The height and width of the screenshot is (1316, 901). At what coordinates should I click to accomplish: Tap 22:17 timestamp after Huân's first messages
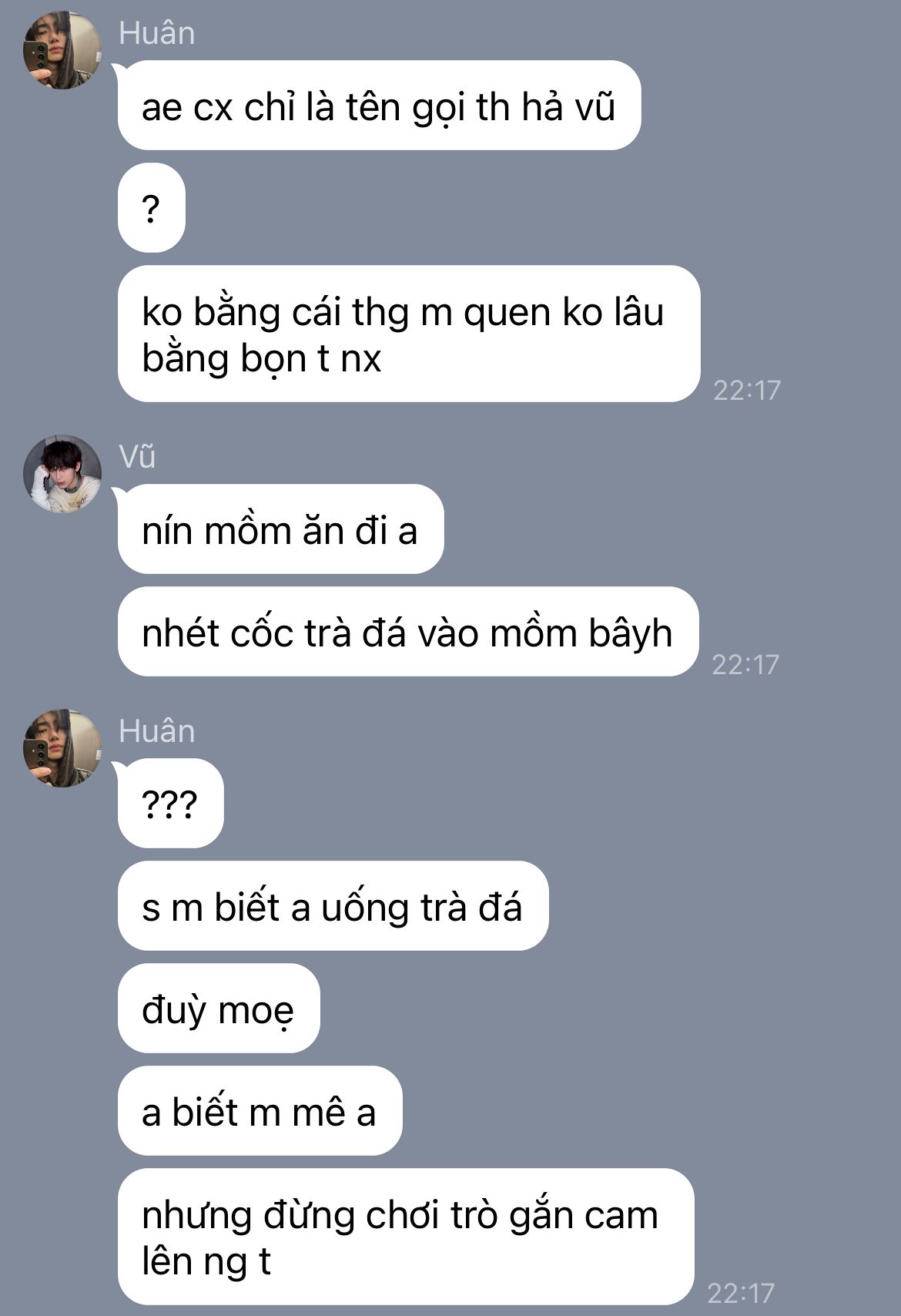click(747, 390)
